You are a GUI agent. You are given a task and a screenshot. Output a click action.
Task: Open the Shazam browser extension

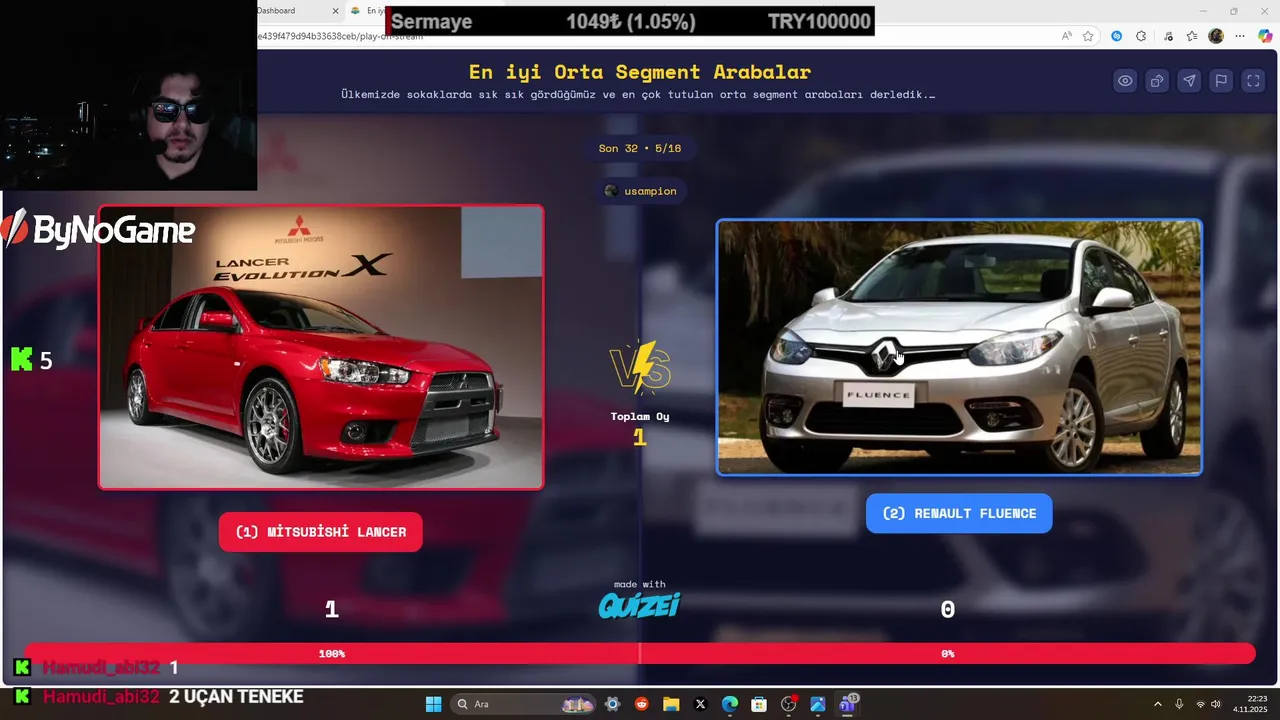[x=1116, y=36]
